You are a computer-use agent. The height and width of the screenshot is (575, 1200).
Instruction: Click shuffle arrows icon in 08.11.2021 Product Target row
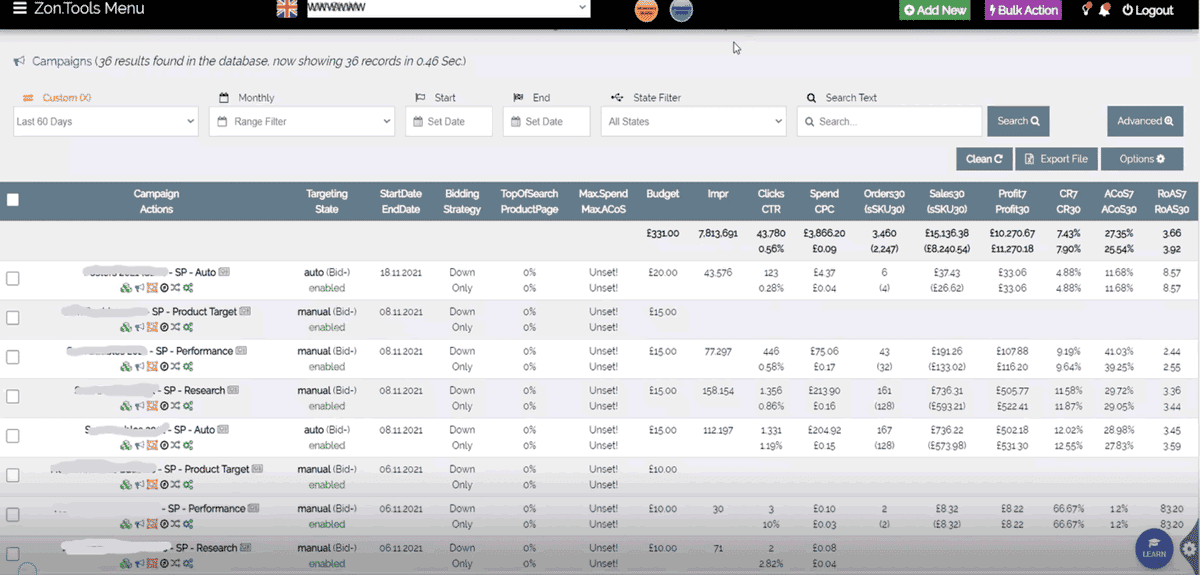175,327
